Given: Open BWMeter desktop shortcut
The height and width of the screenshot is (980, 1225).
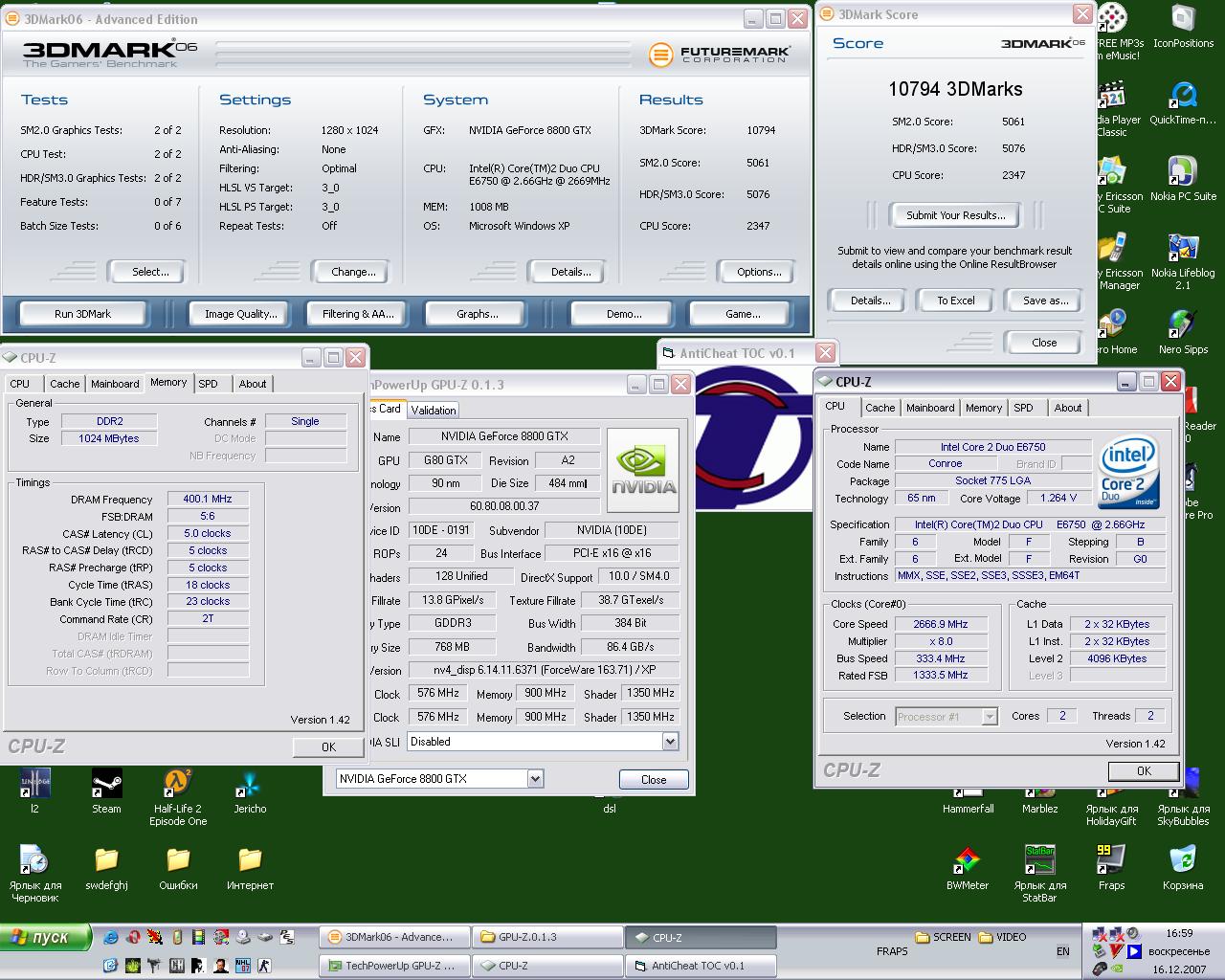Looking at the screenshot, I should coord(968,868).
